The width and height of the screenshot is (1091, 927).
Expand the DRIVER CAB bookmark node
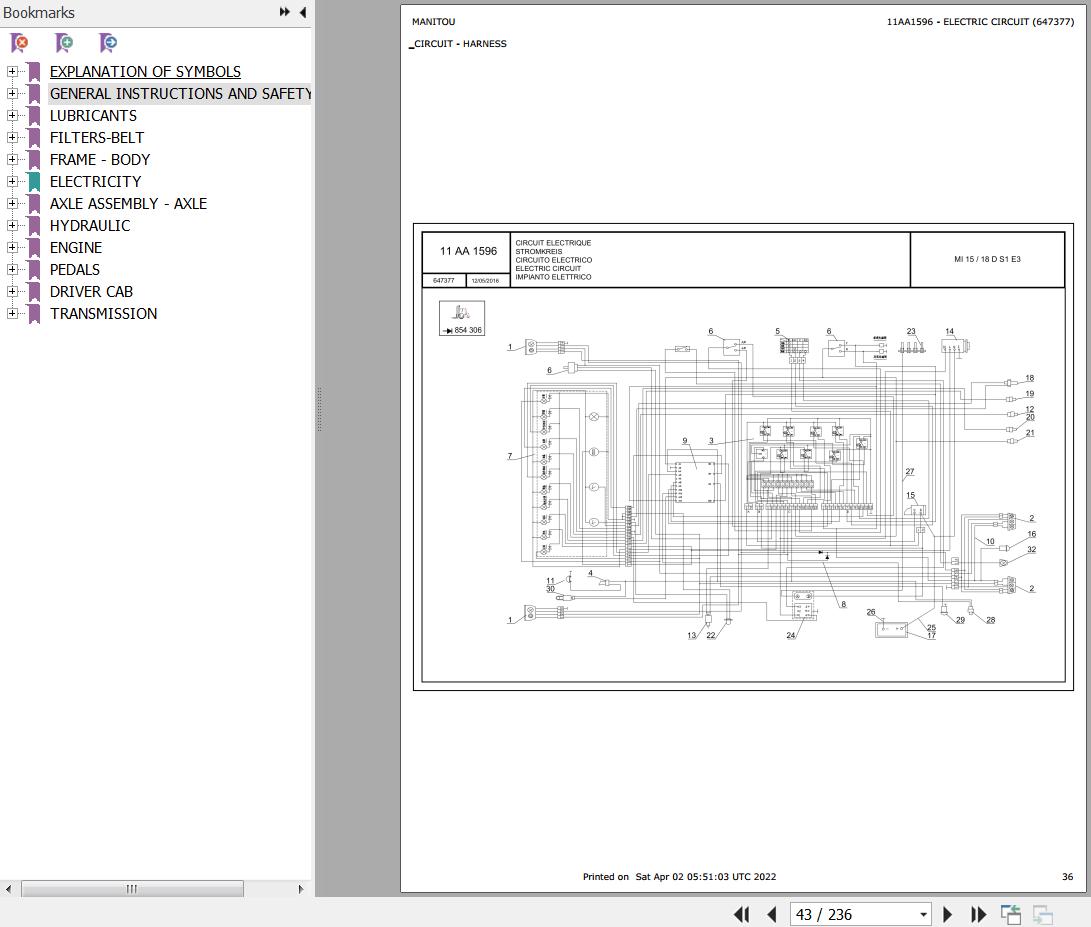(12, 292)
